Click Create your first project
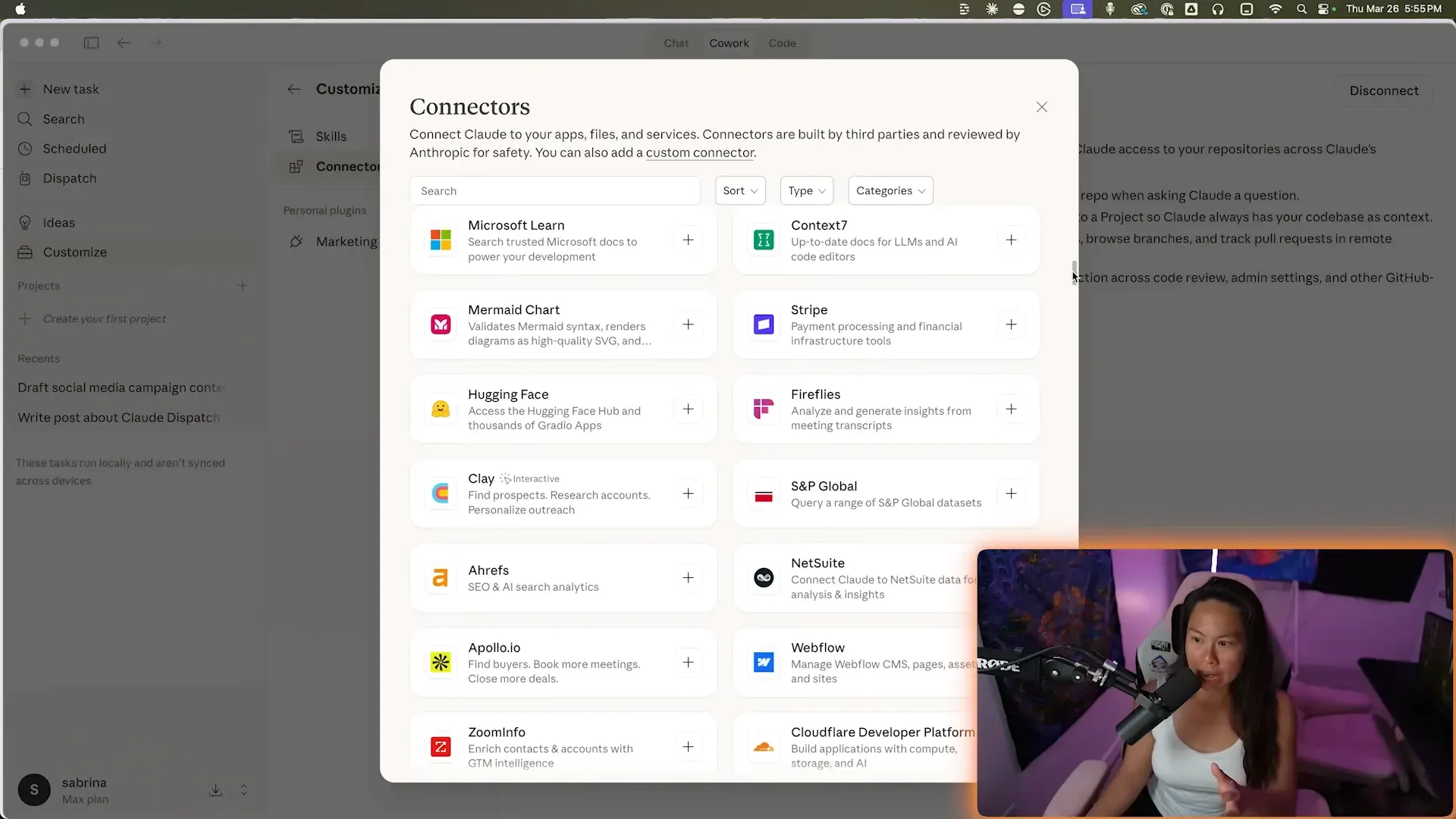 (104, 318)
